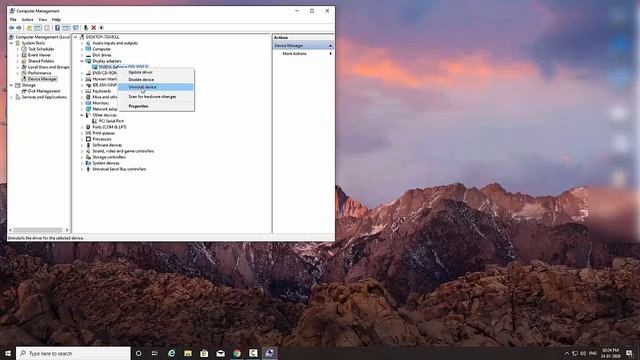Screen dimensions: 640x360
Task: Select the Software devices category
Action: point(107,145)
